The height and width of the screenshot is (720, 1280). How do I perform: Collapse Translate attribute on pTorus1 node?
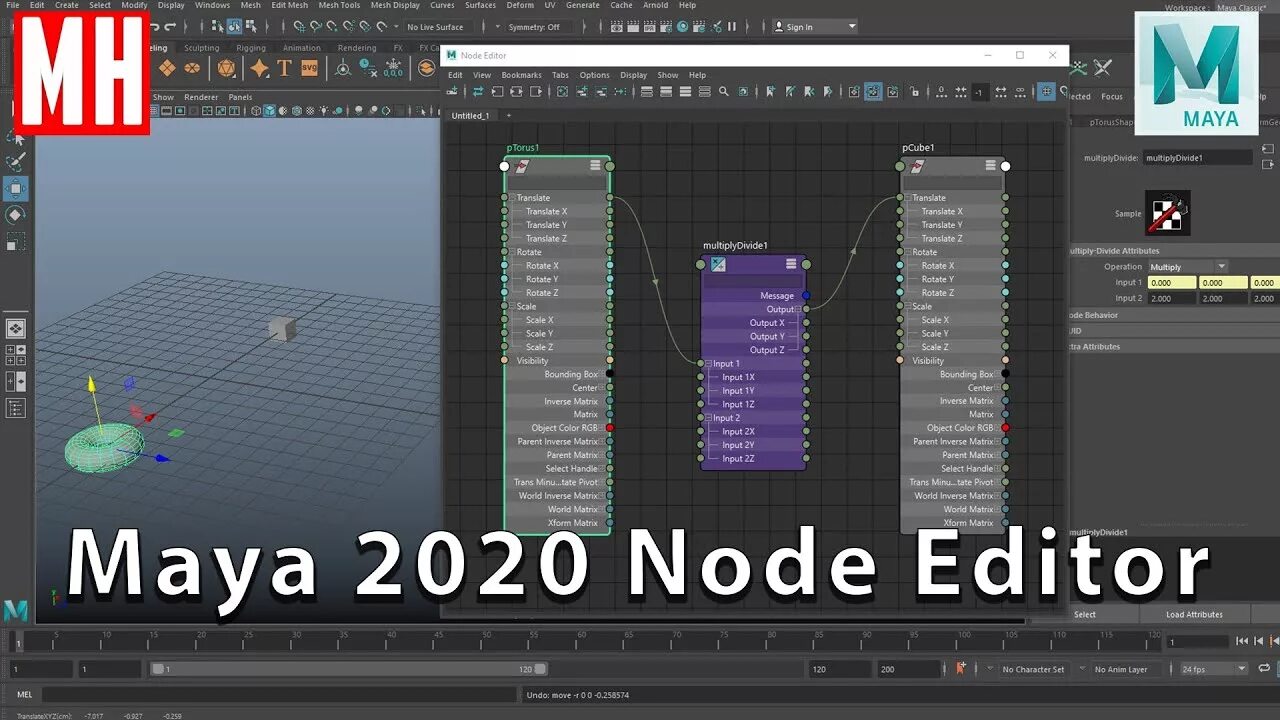click(x=512, y=198)
